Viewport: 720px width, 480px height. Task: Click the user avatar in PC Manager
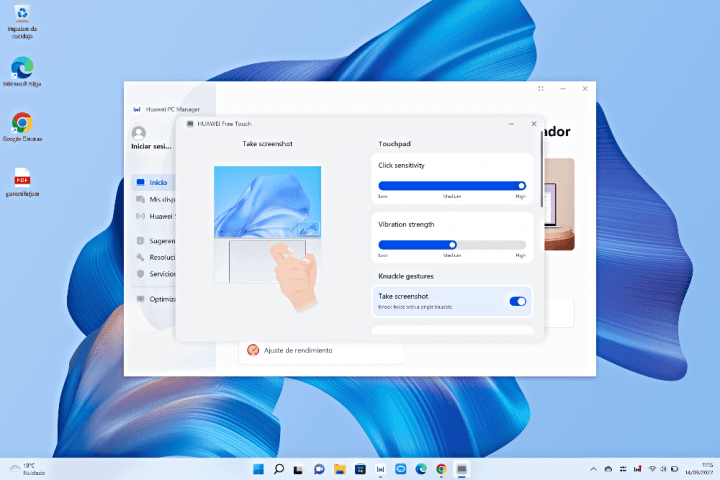pyautogui.click(x=139, y=133)
